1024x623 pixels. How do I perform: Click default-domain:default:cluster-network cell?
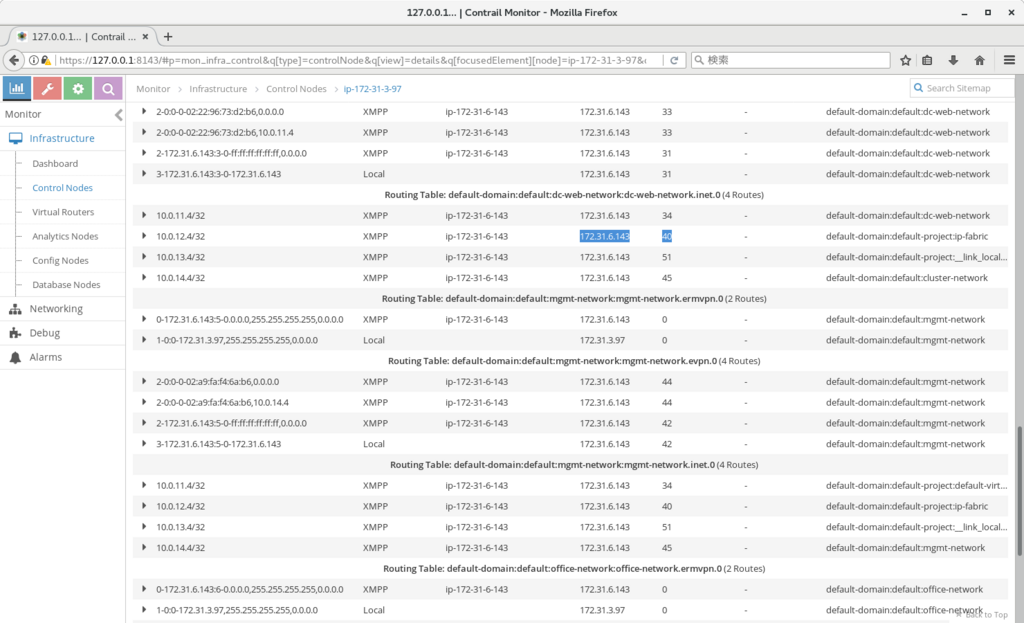tap(906, 278)
